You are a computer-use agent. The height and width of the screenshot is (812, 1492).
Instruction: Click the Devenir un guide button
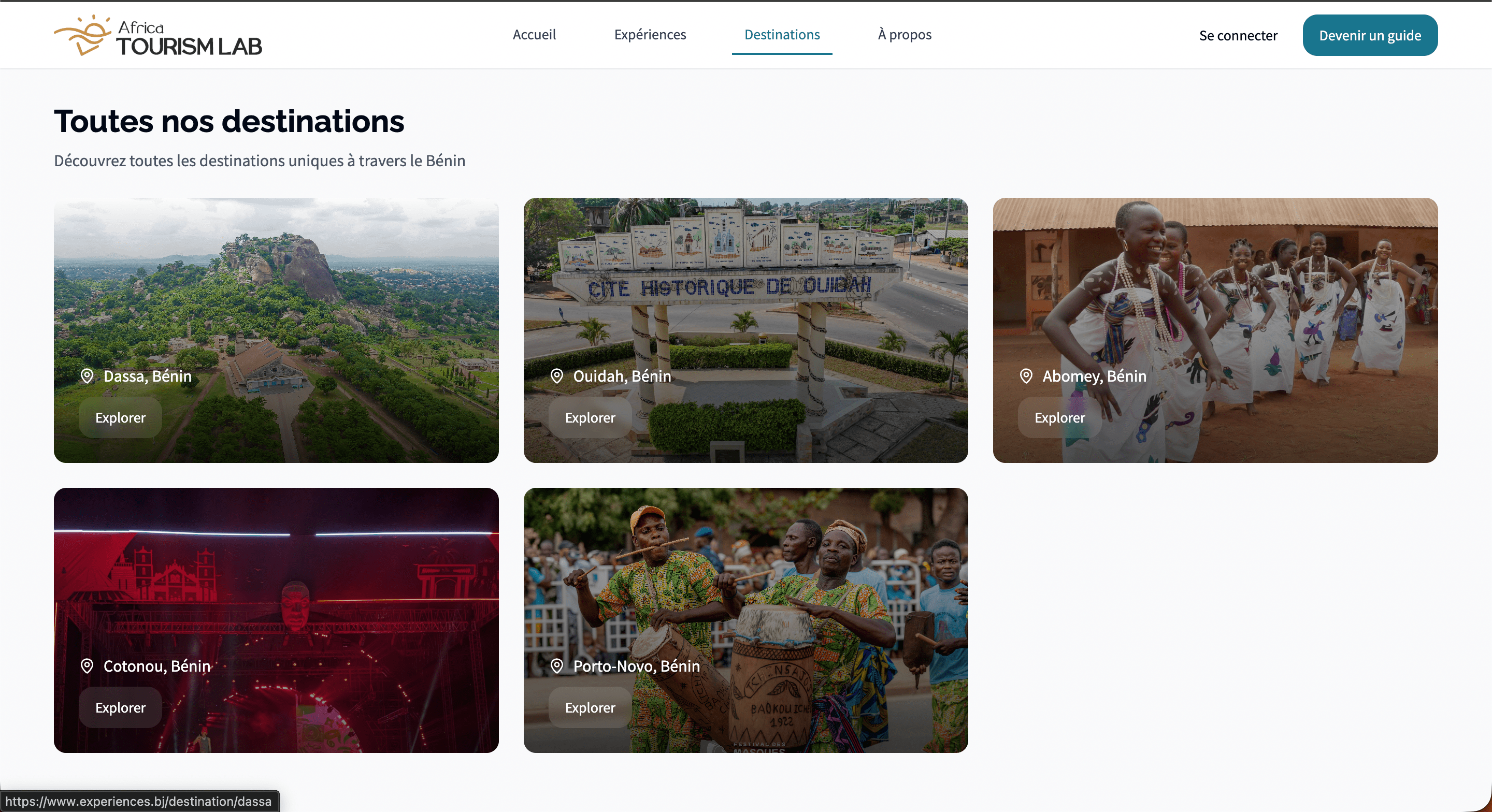tap(1370, 35)
